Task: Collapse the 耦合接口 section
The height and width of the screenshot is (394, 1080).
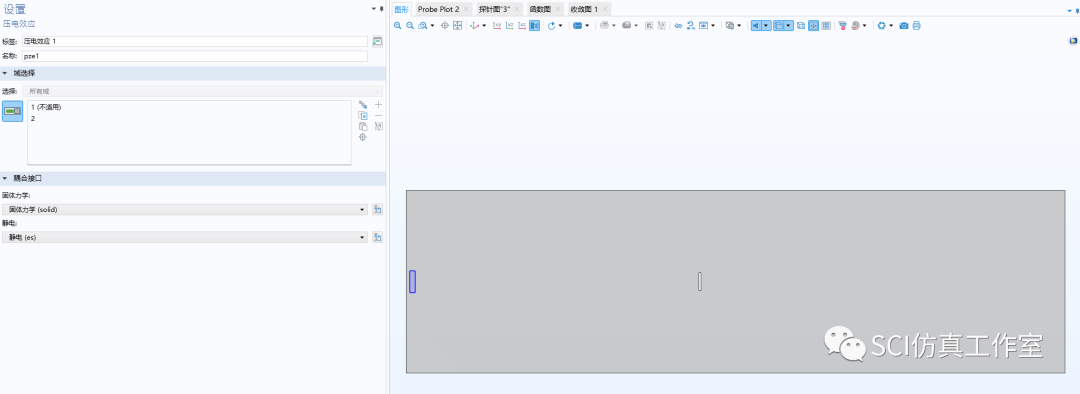Action: [6, 178]
